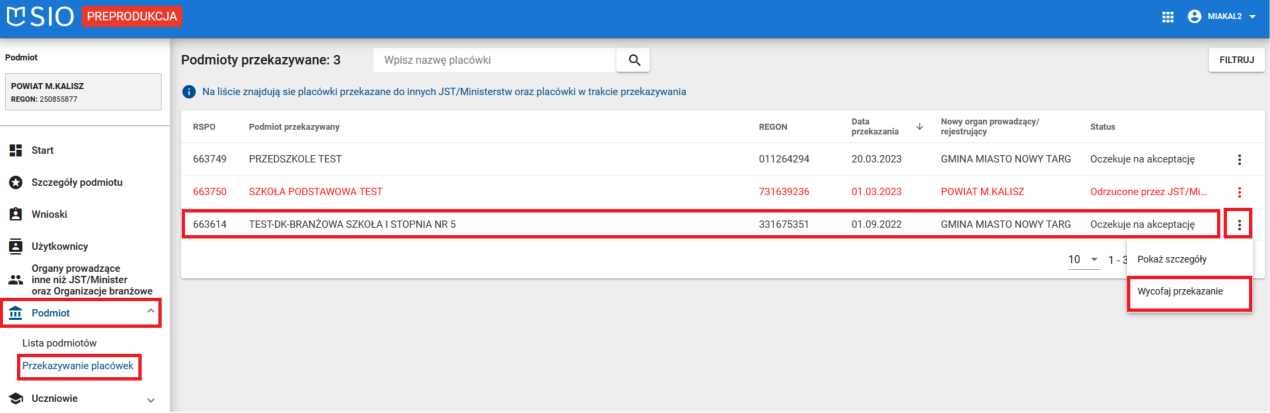Open the user account dropdown arrow
1270x413 pixels.
[x=1252, y=17]
